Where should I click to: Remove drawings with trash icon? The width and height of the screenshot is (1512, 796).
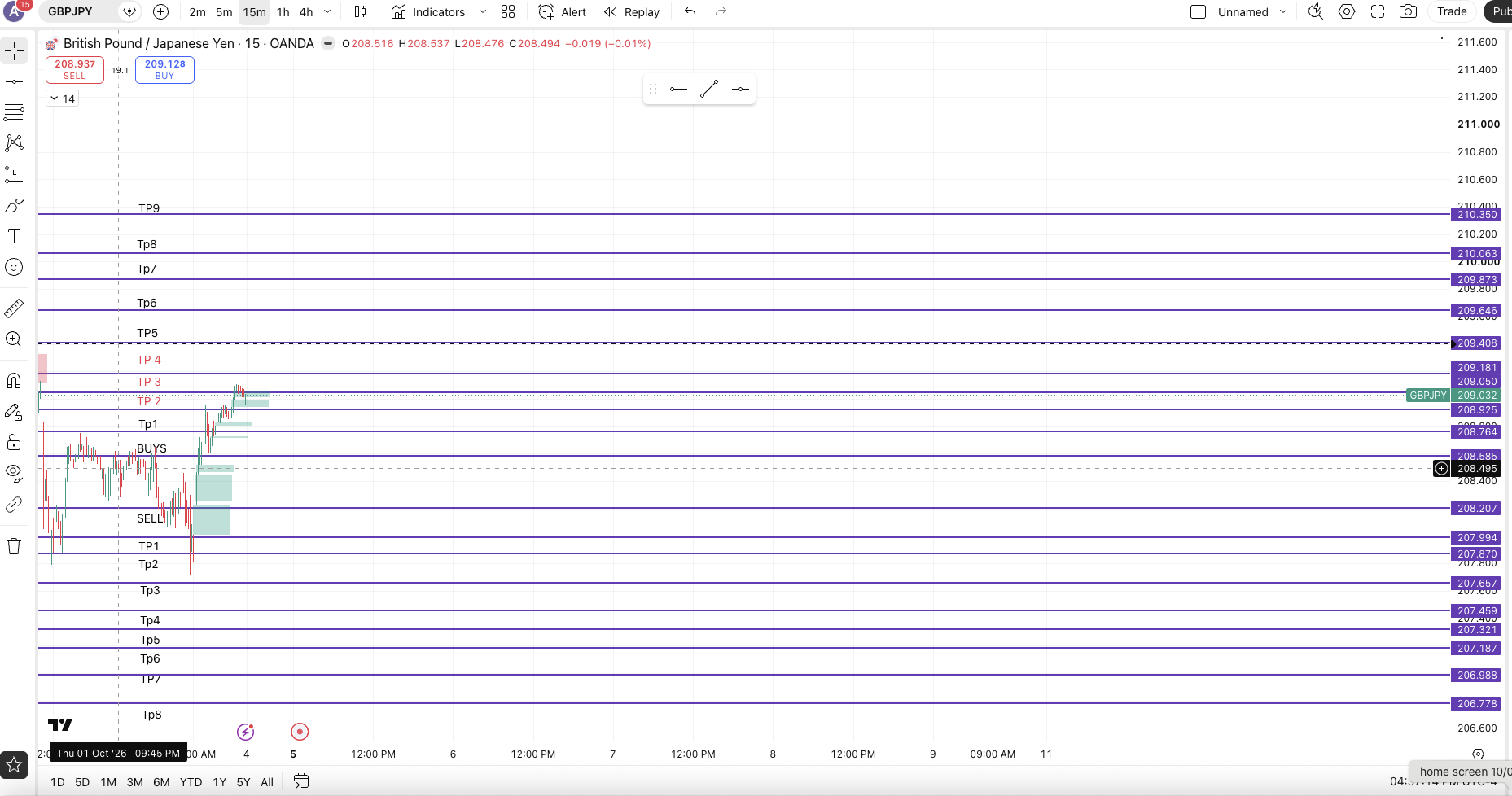[14, 546]
